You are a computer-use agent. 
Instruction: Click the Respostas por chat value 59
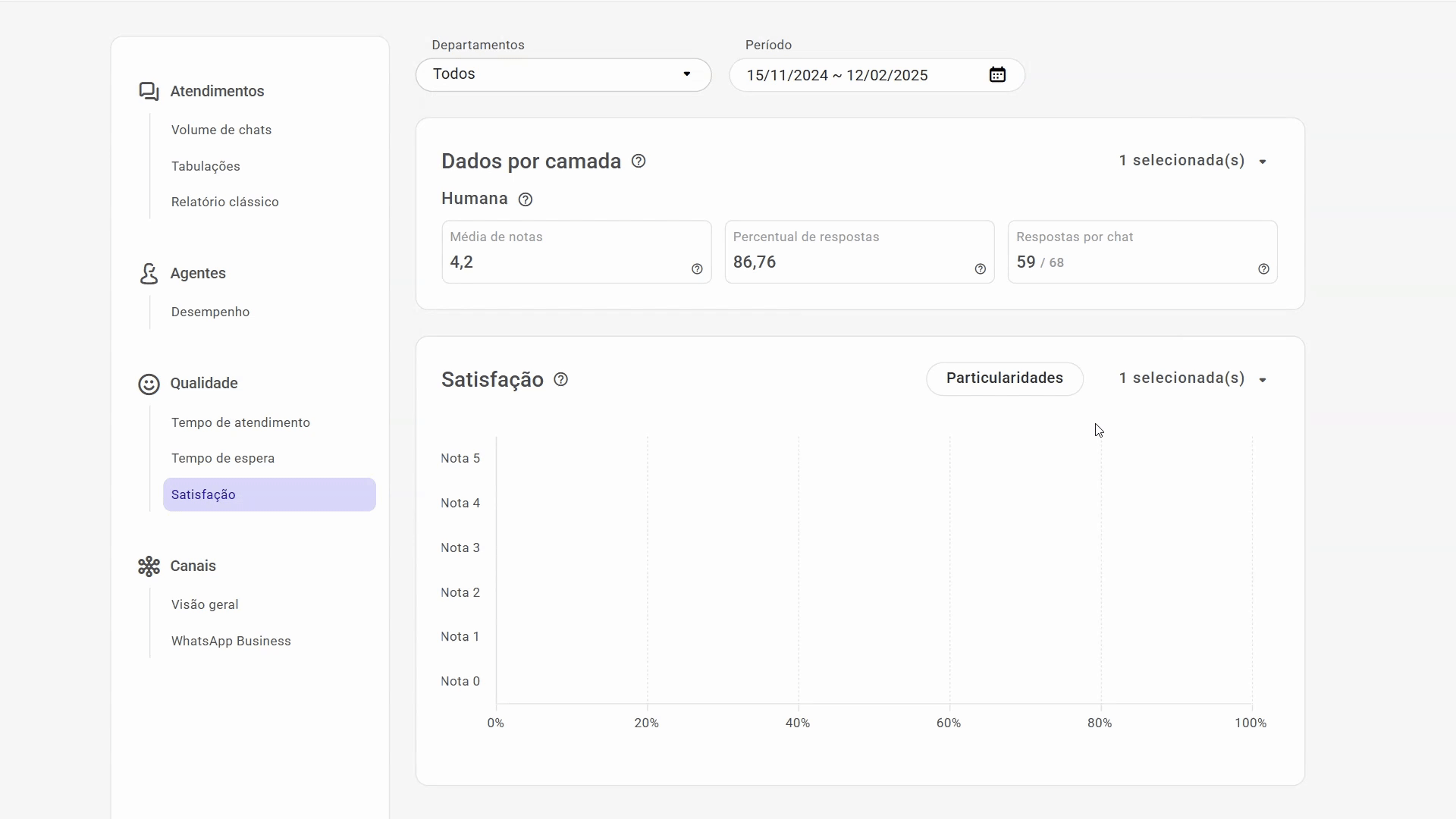click(1025, 262)
